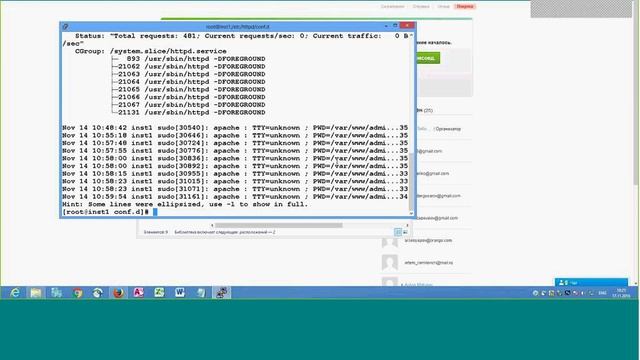This screenshot has height=360, width=640.
Task: Open the Chrome browser taskbar icon
Action: click(77, 293)
